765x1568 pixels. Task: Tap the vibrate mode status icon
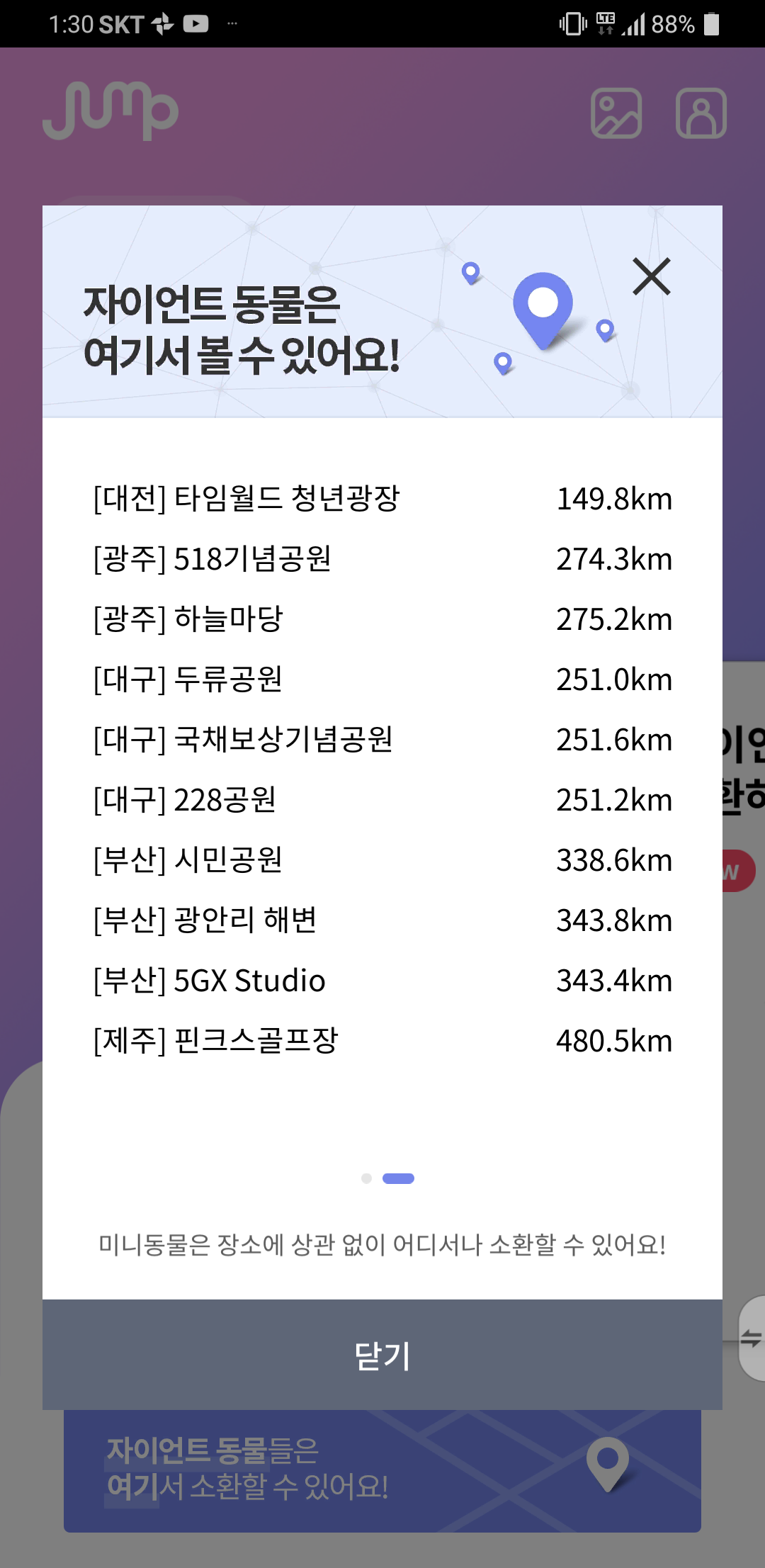[x=573, y=24]
